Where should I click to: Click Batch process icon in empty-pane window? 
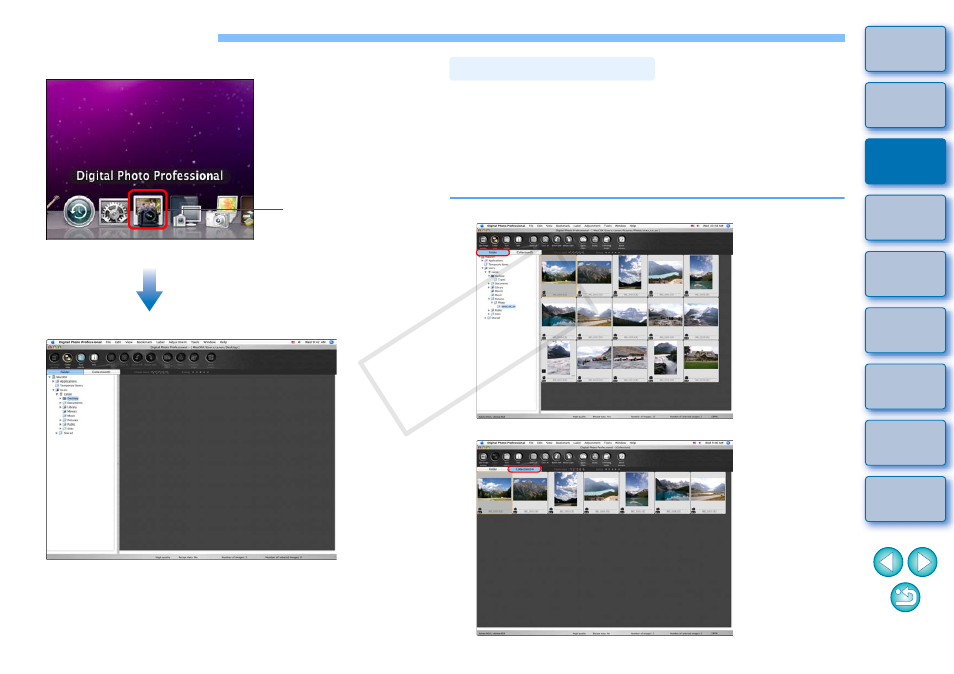[211, 358]
